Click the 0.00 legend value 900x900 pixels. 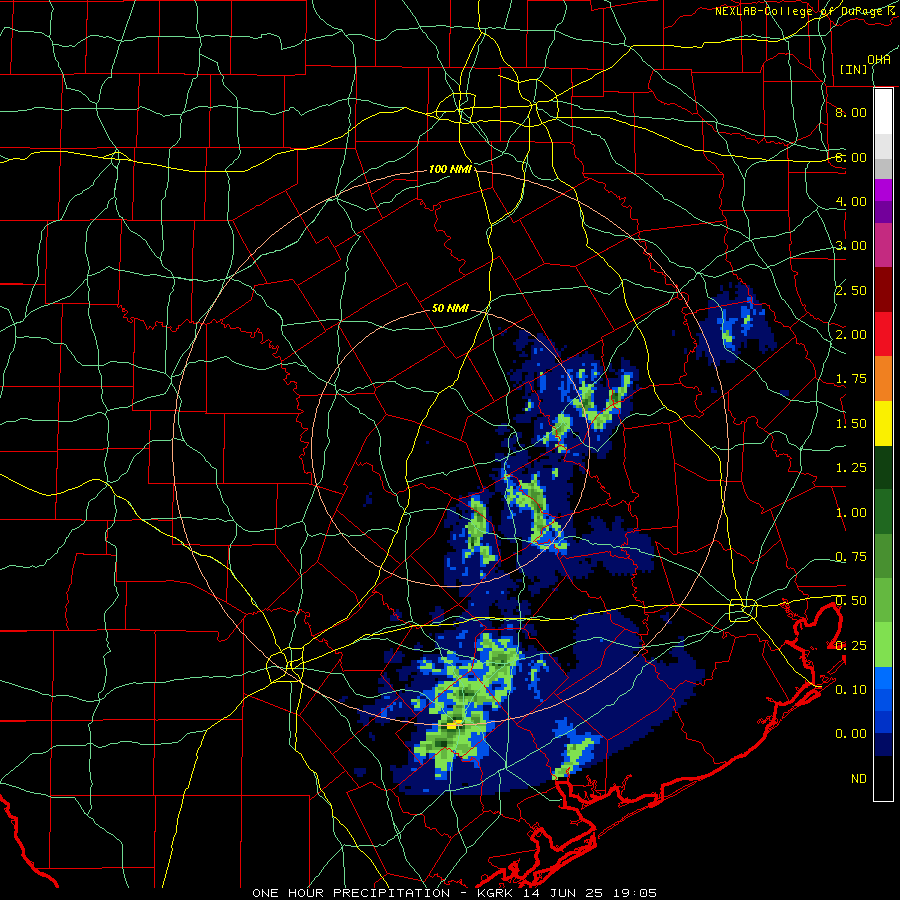pos(851,734)
